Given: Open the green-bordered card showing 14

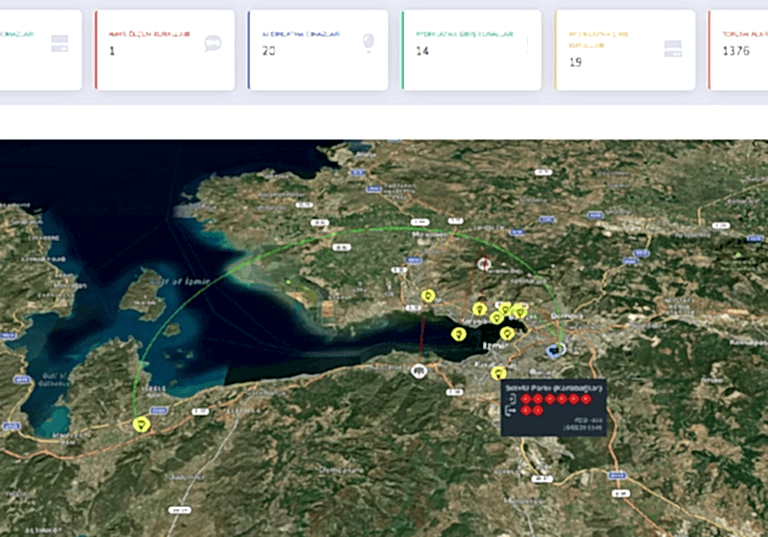Looking at the screenshot, I should coord(471,50).
